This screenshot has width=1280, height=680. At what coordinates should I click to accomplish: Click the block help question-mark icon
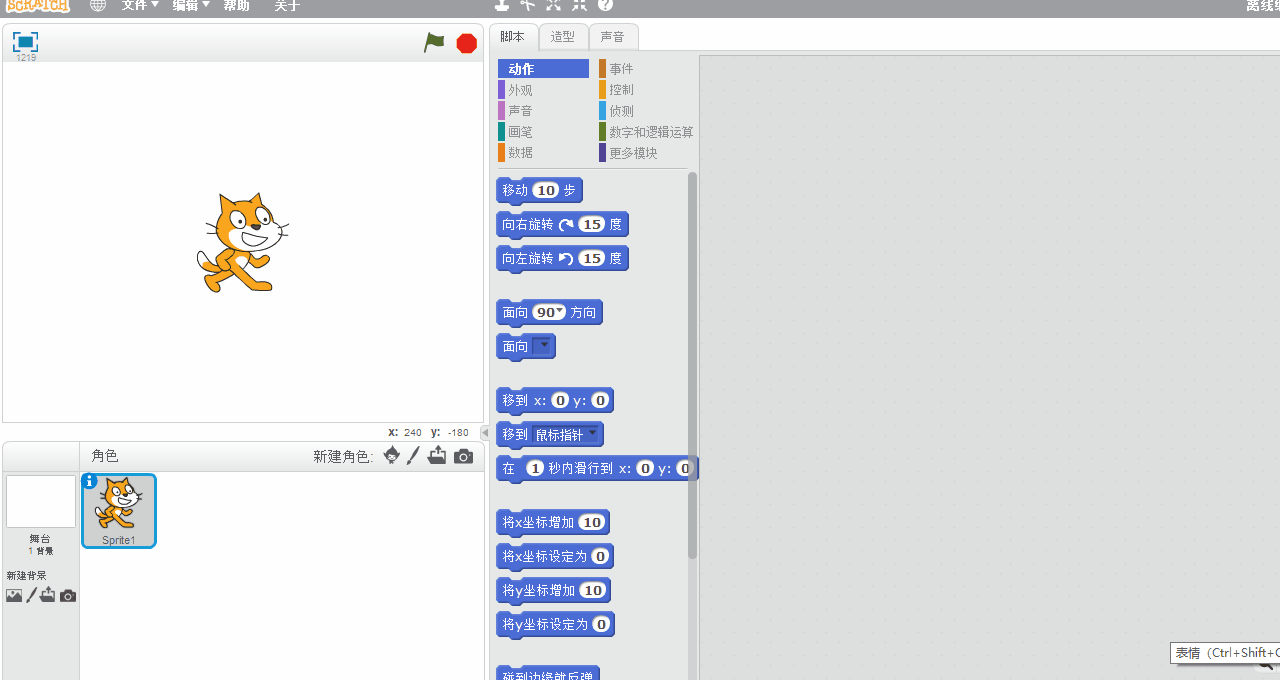click(606, 5)
